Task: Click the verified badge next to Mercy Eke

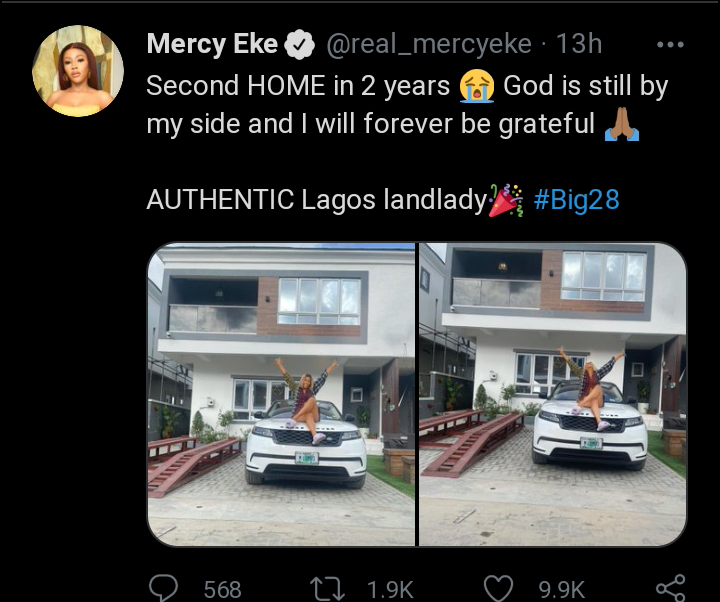Action: (299, 45)
